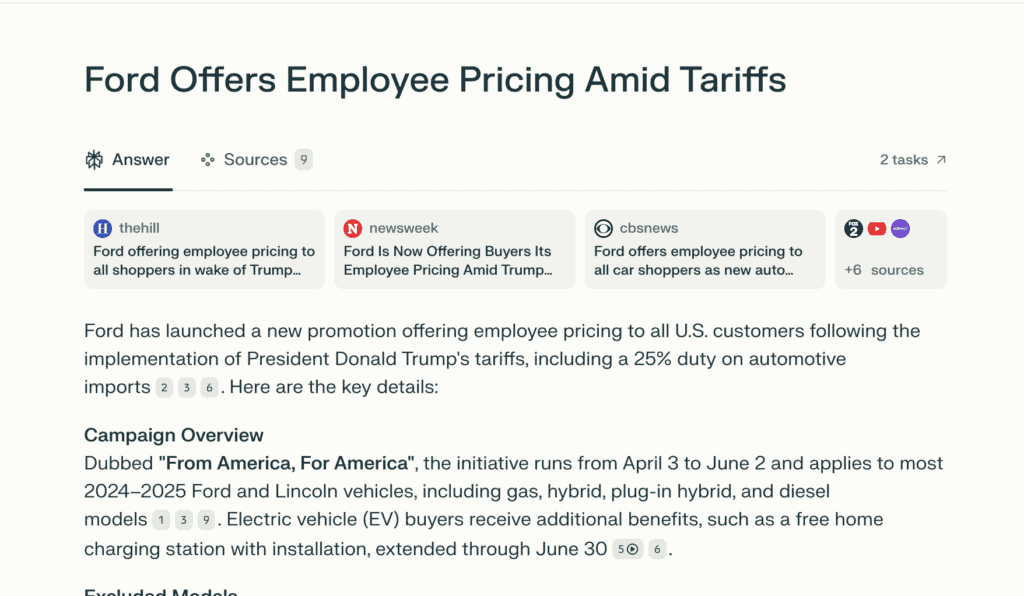Open thehill article on employee pricing
The image size is (1024, 596).
(204, 261)
